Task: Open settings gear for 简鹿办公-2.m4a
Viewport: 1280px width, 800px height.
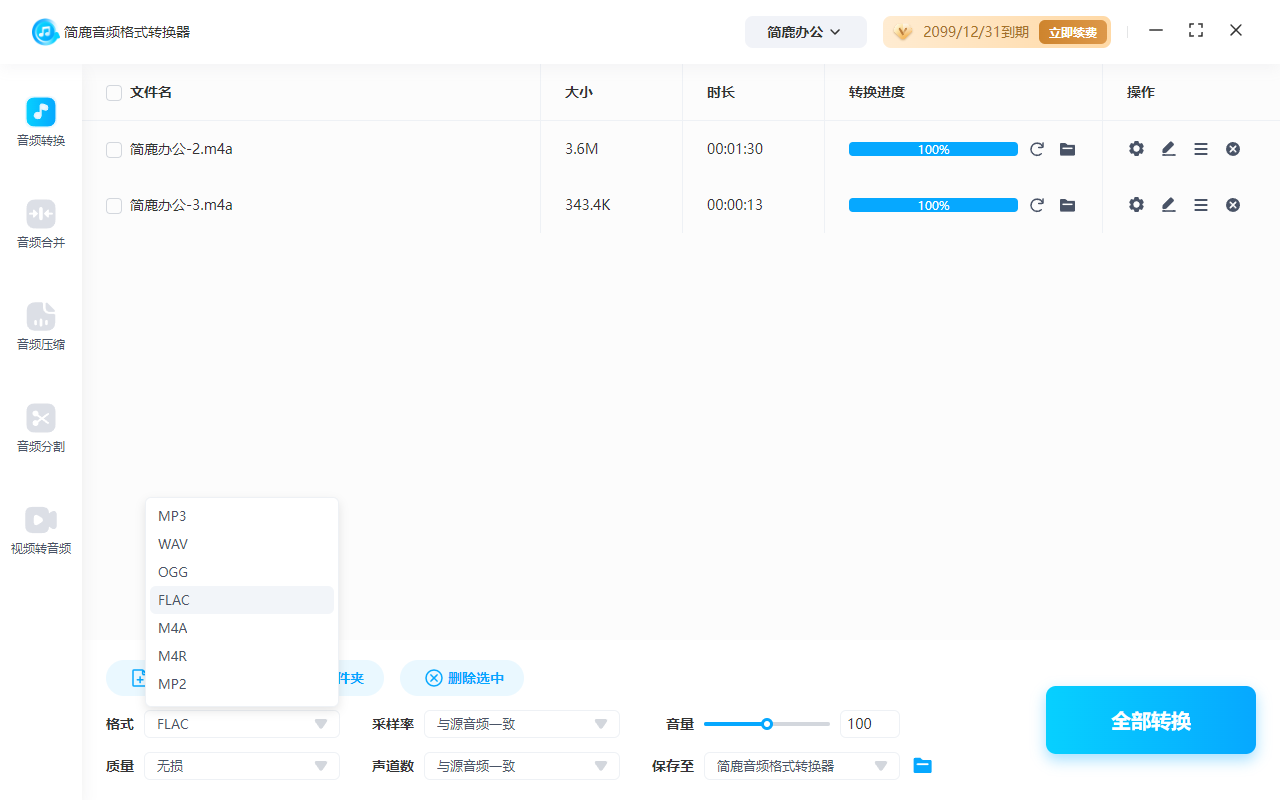Action: pos(1136,148)
